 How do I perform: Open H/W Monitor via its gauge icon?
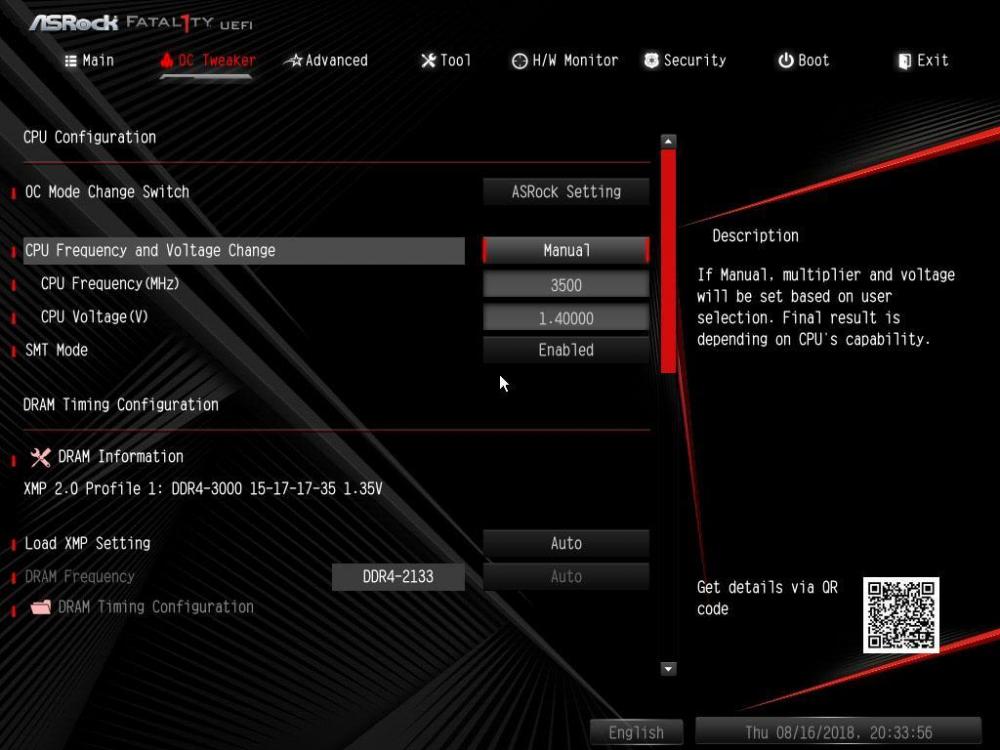[x=519, y=60]
